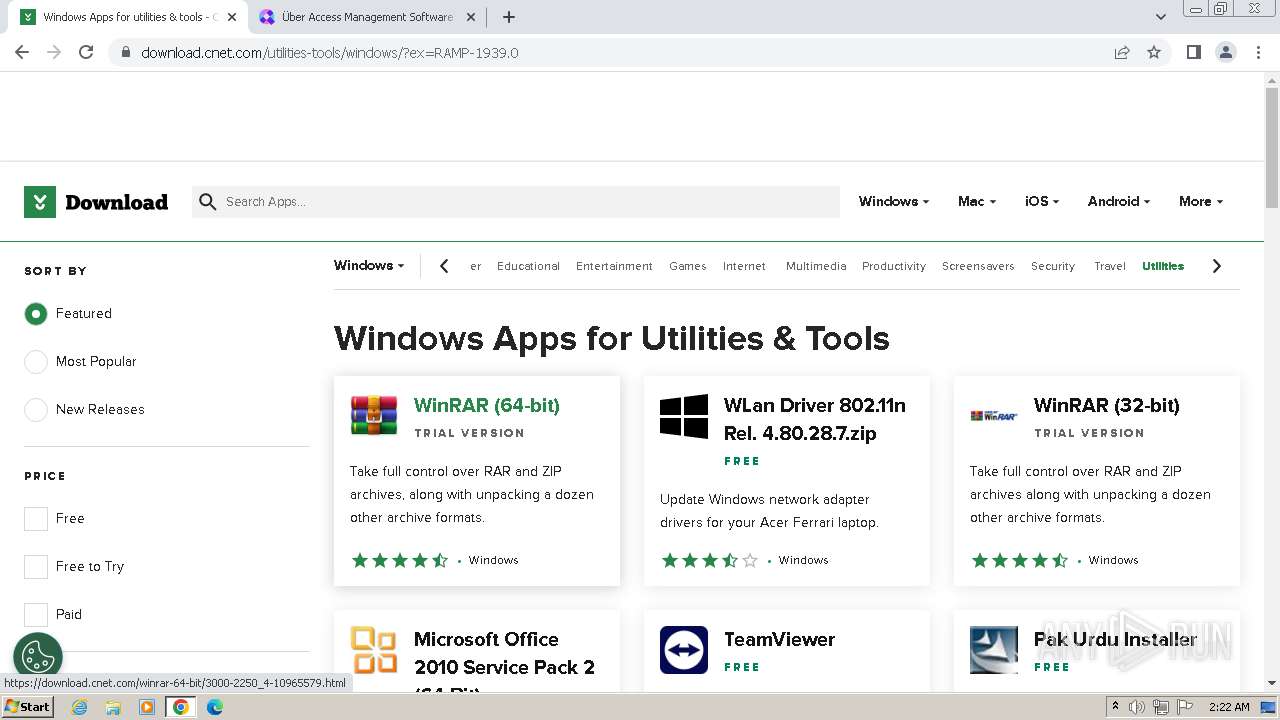Click the Microsoft Office app icon
The height and width of the screenshot is (720, 1280).
[x=374, y=650]
